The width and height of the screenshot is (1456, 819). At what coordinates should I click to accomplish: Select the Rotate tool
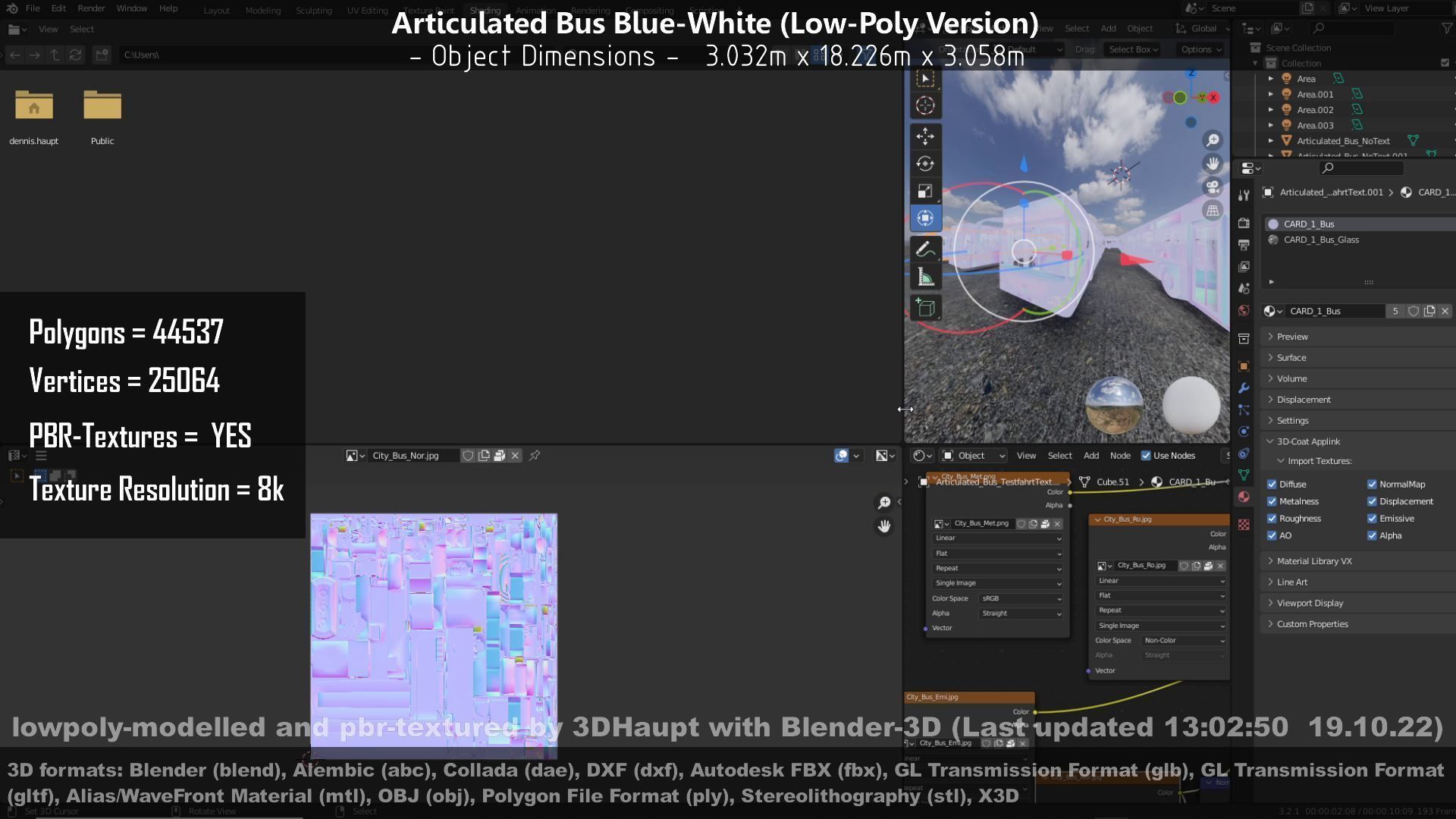pyautogui.click(x=925, y=164)
